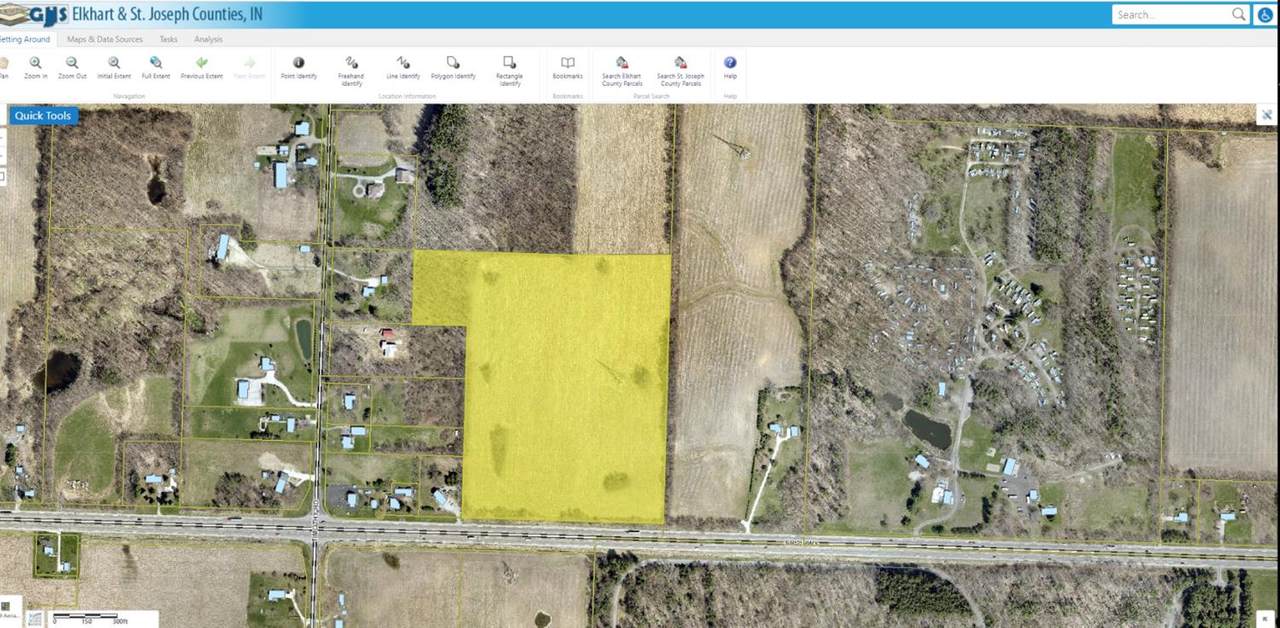Select the Line Identify tool

(403, 67)
